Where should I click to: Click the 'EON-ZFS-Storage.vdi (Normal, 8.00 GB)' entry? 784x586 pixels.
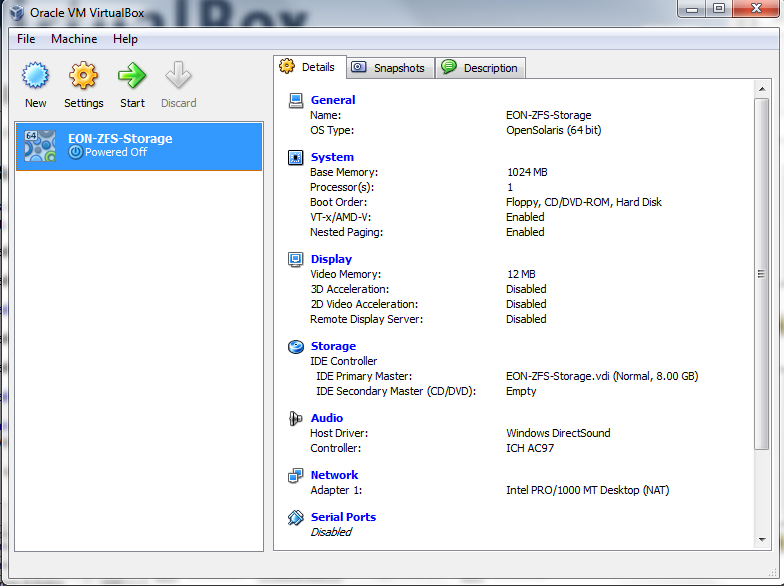click(x=602, y=376)
